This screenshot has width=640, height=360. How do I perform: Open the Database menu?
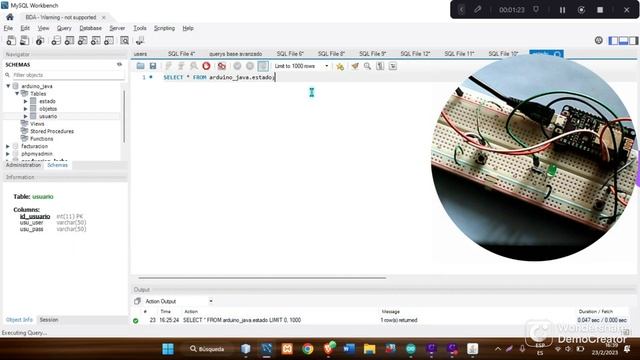(91, 28)
